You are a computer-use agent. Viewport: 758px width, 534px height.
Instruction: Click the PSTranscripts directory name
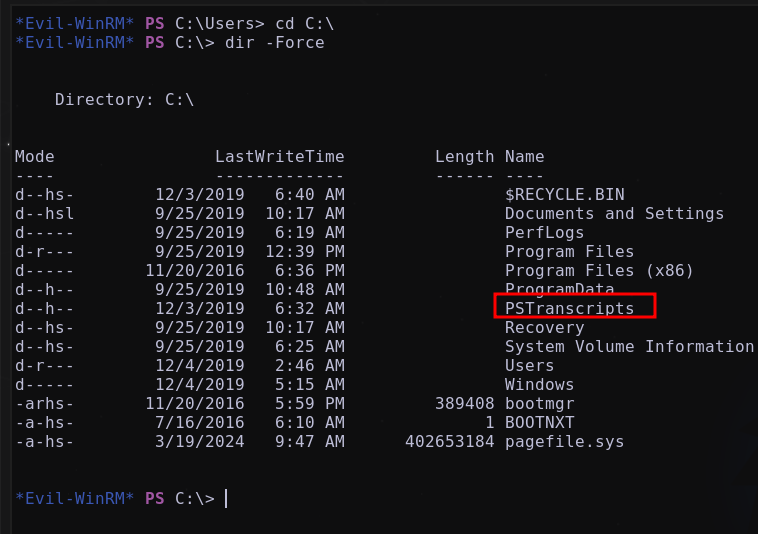pos(569,308)
